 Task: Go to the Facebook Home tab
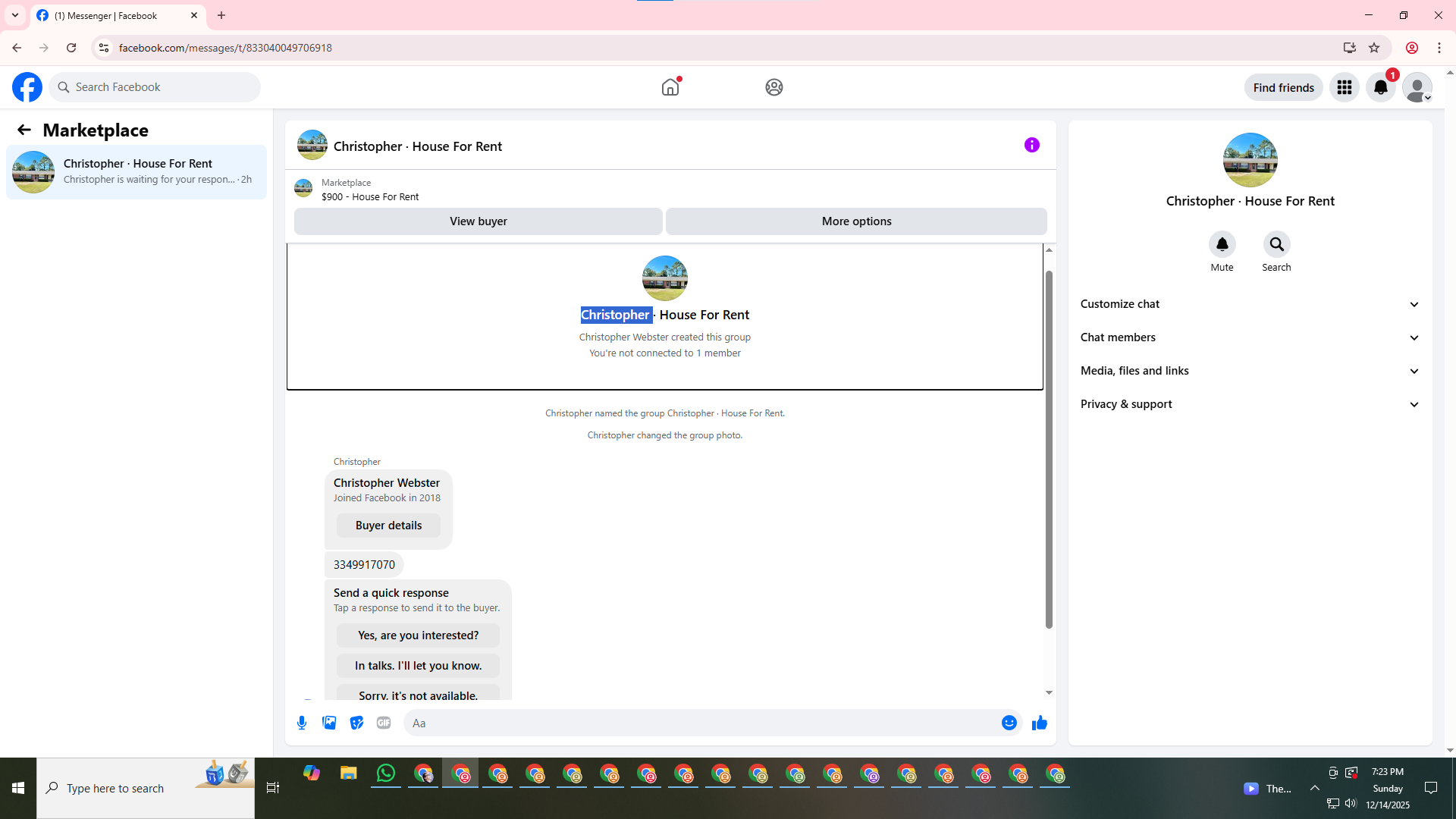pyautogui.click(x=670, y=87)
